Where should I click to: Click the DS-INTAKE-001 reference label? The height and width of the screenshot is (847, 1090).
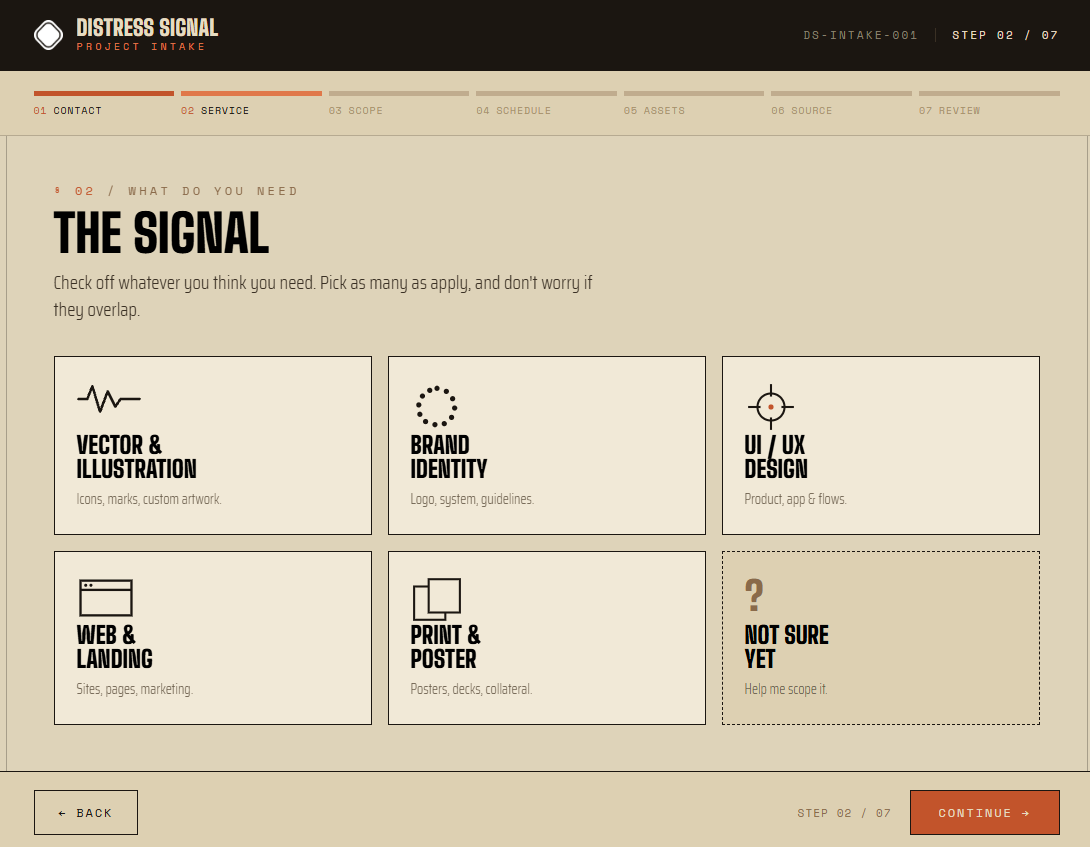pos(860,35)
